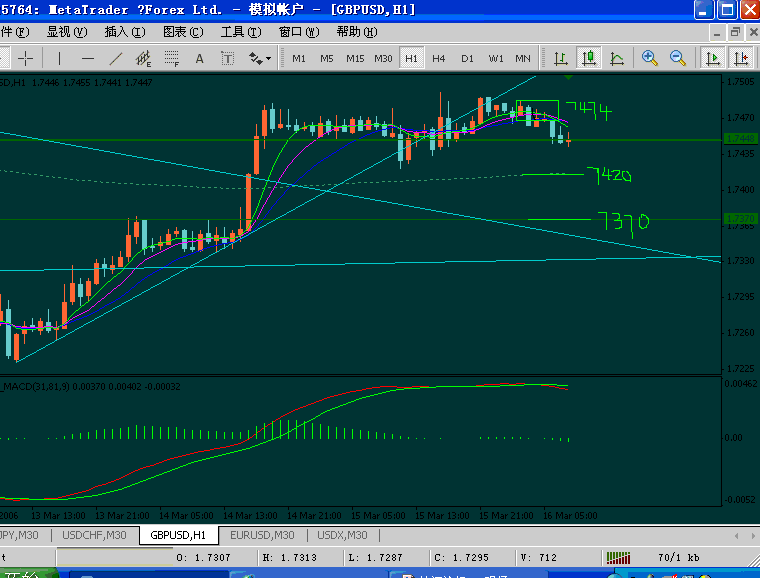This screenshot has height=578, width=760.
Task: Click the 16 Mar 05:00 time label
Action: [x=570, y=516]
